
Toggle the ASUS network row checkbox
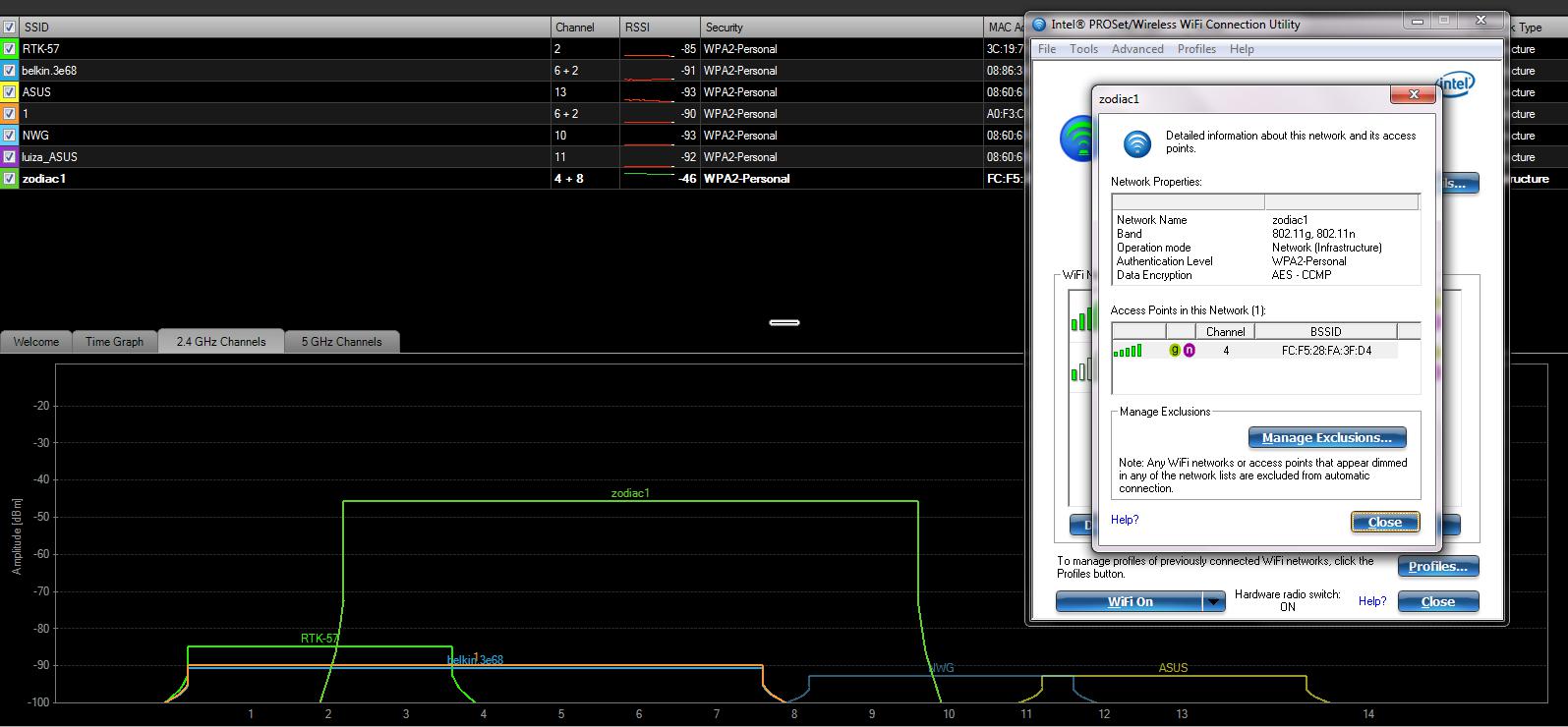pyautogui.click(x=10, y=92)
